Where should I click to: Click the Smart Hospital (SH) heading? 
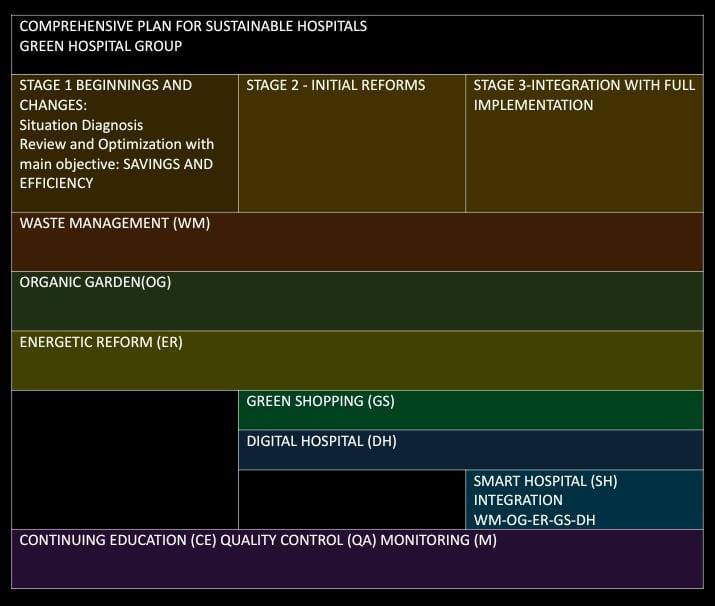pos(545,481)
